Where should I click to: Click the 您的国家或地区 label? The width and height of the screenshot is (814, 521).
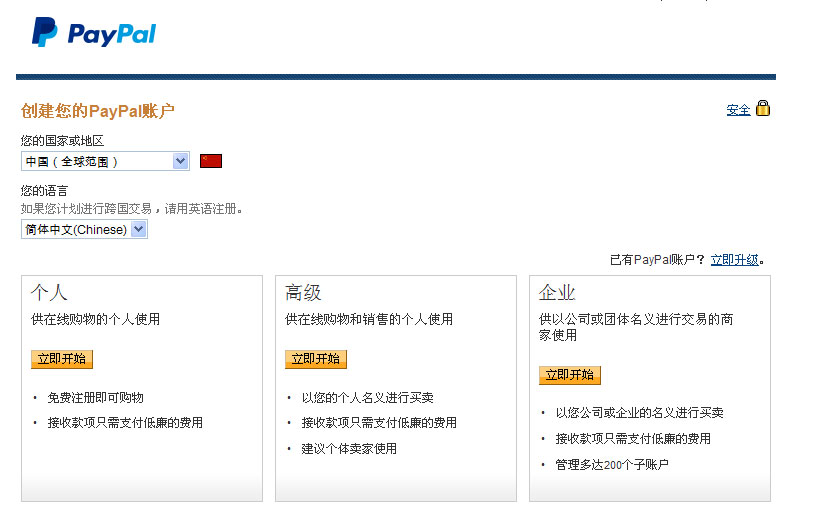pyautogui.click(x=62, y=141)
